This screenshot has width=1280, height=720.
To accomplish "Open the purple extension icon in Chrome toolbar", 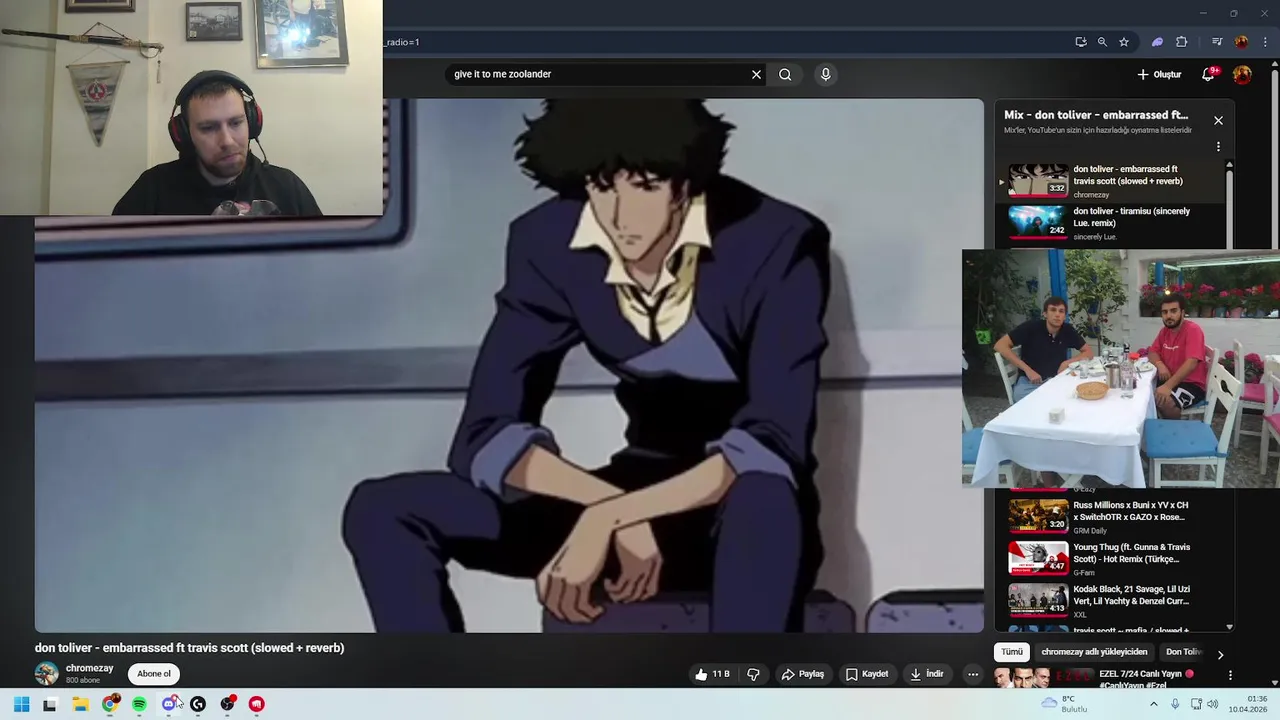I will tap(1157, 42).
